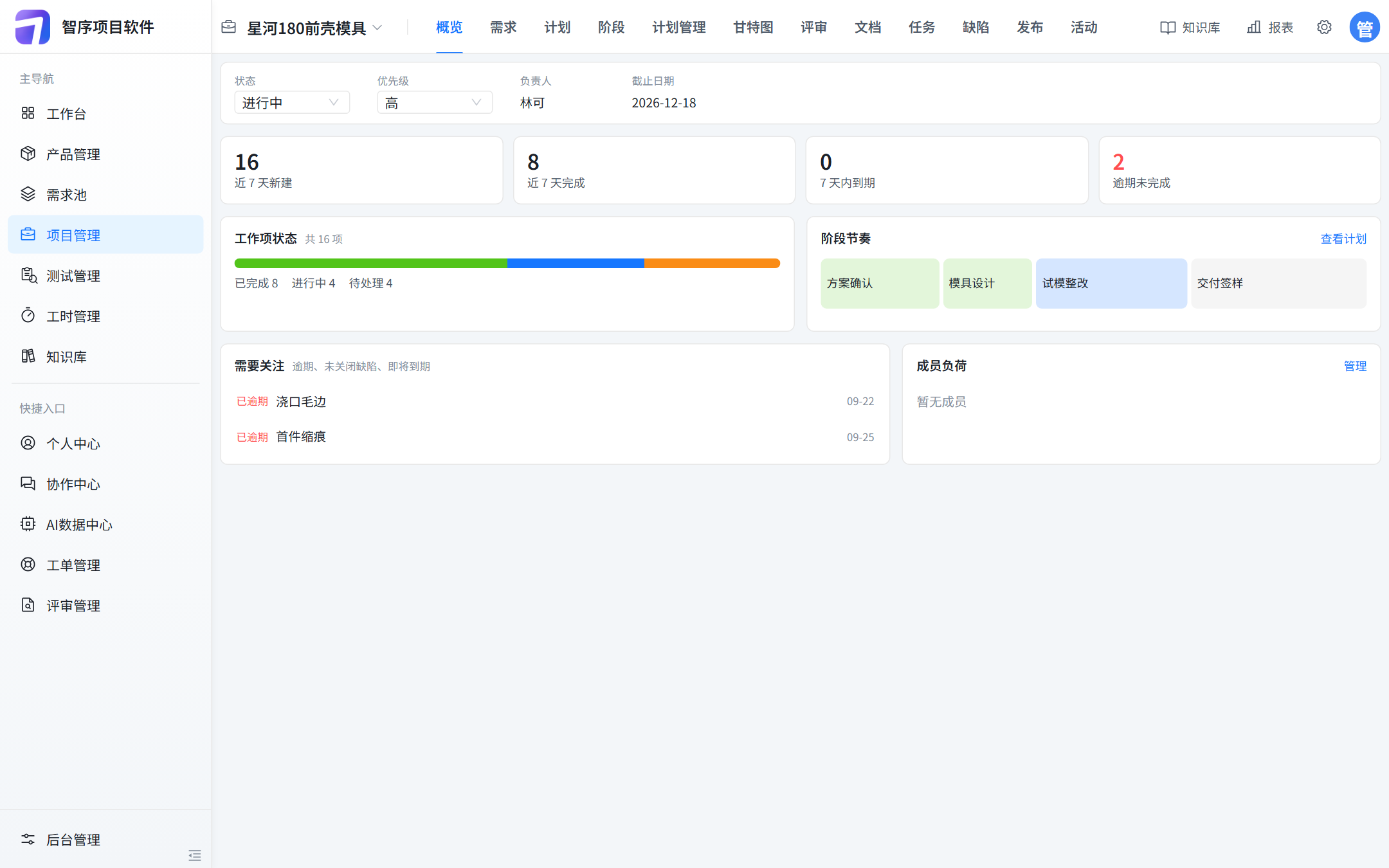Screen dimensions: 1389x868
Task: Open 报表 in the top bar
Action: coord(1270,27)
